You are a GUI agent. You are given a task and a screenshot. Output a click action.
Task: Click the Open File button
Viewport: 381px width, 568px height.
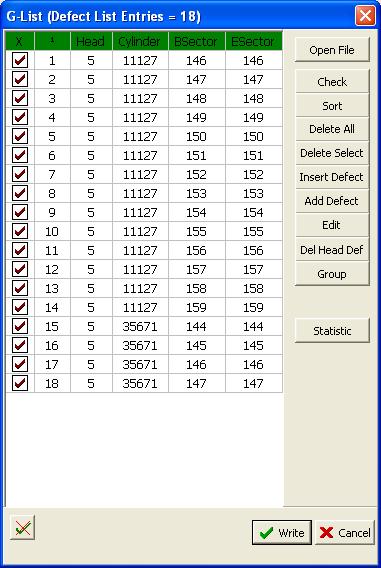[332, 50]
